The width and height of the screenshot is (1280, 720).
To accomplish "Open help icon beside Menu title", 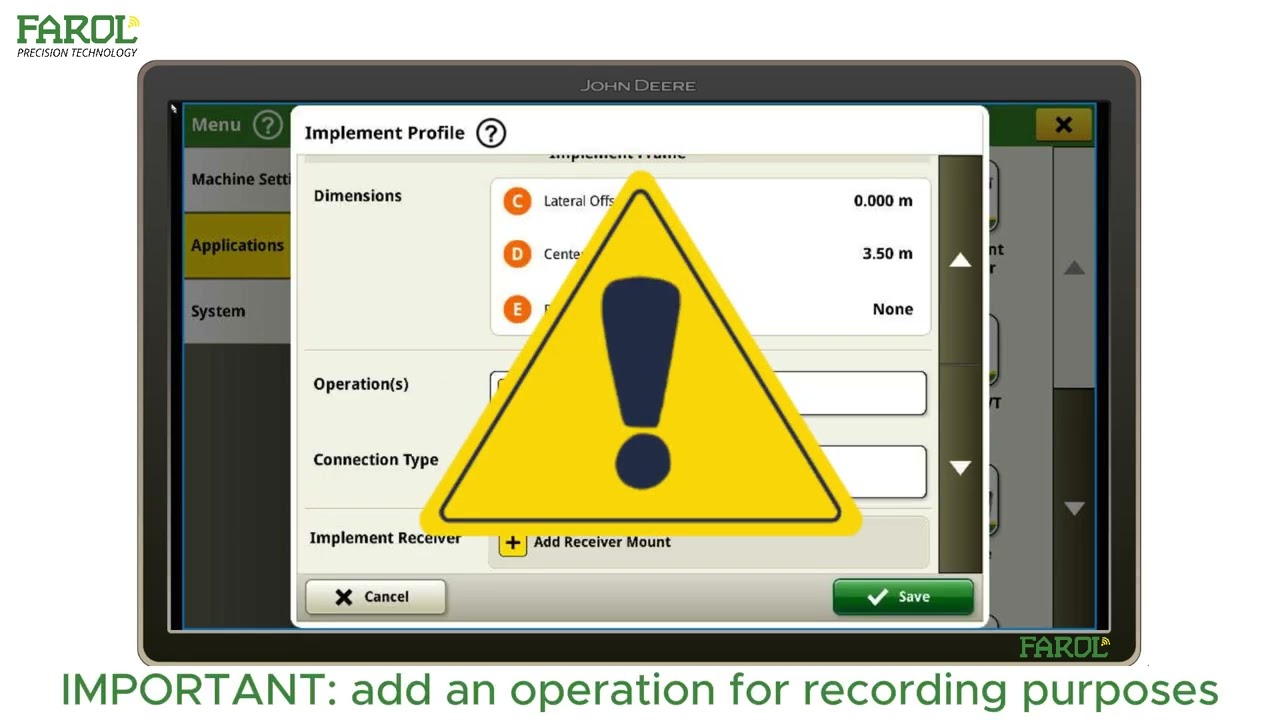I will pyautogui.click(x=267, y=125).
